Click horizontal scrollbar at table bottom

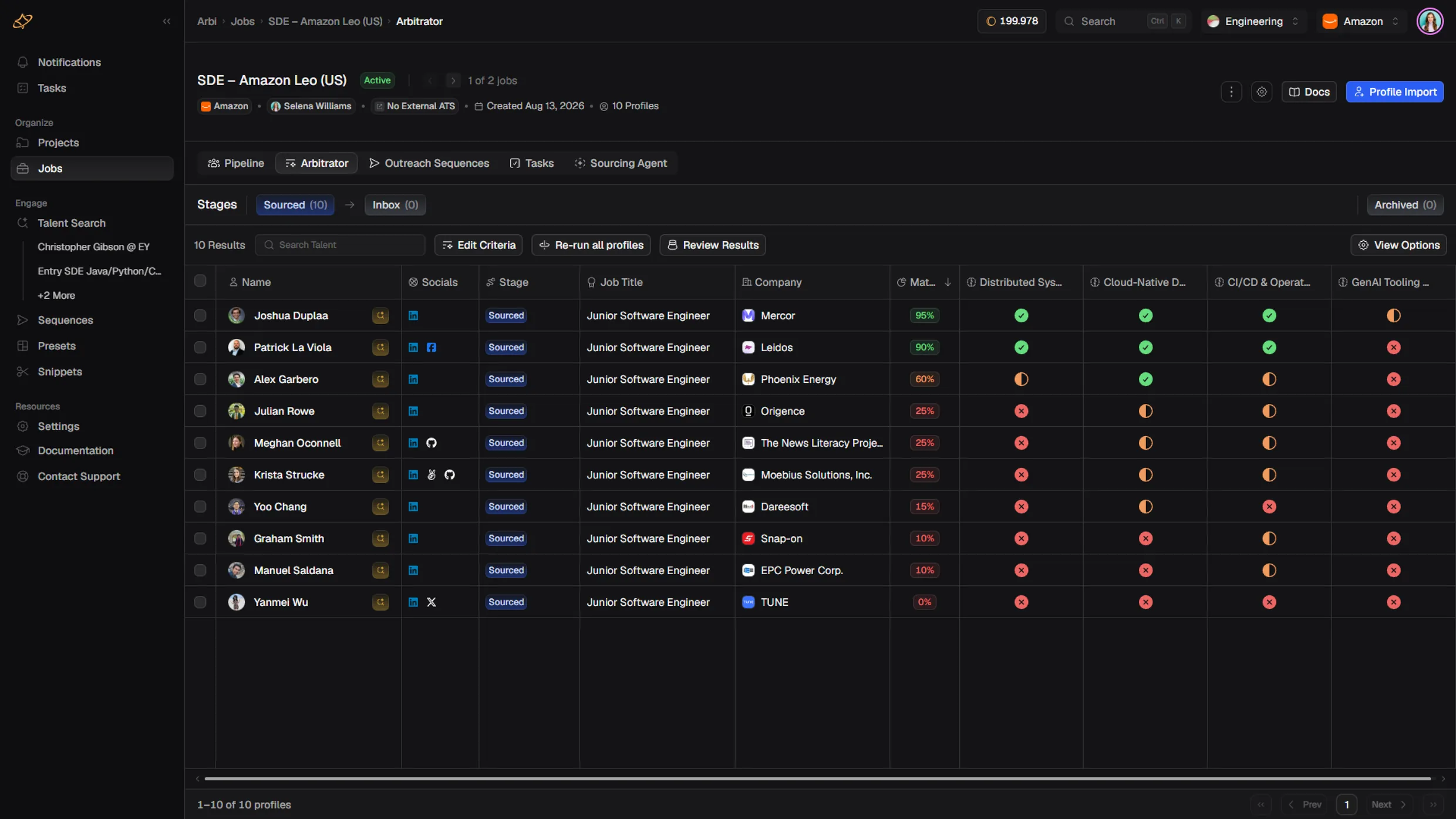817,778
